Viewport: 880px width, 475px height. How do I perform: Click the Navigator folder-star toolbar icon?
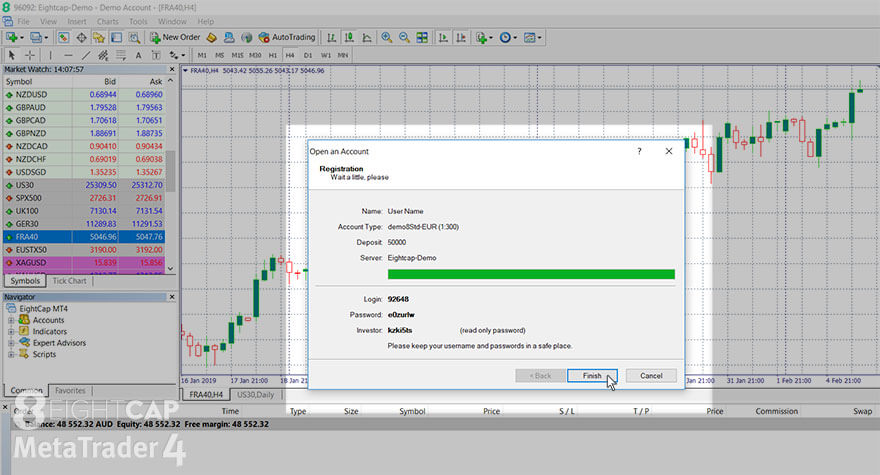coord(99,38)
